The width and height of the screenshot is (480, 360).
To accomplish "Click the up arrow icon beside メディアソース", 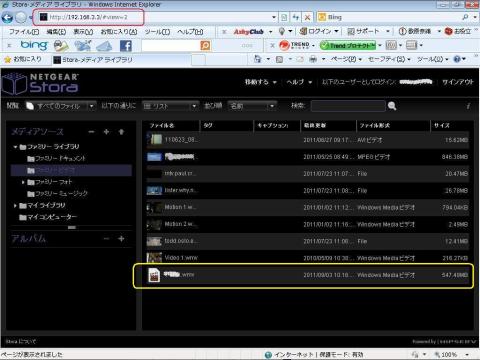I will pos(121,132).
